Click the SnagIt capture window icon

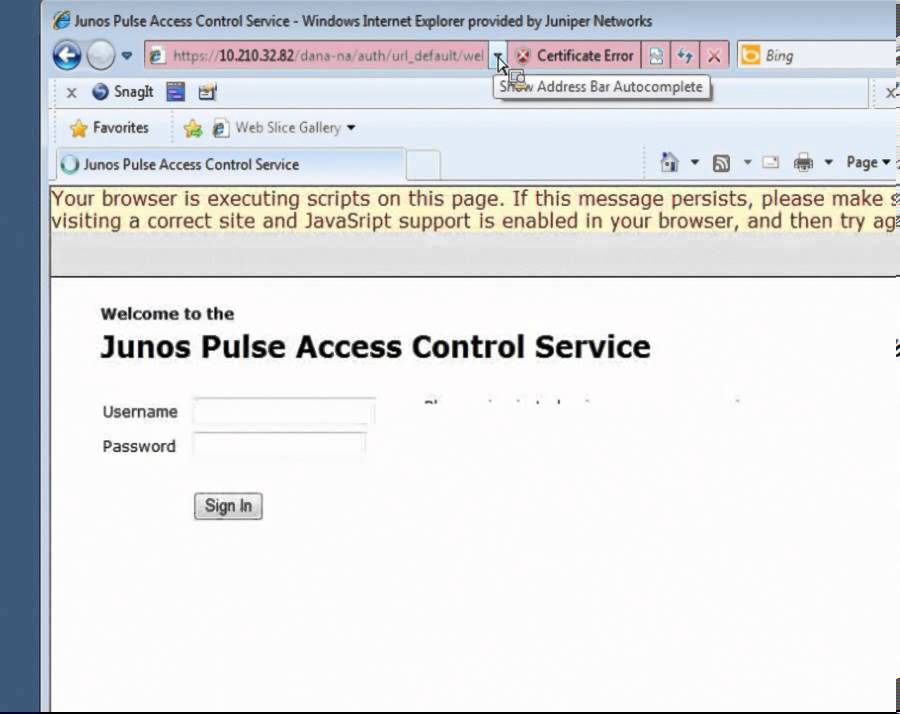pyautogui.click(x=176, y=92)
